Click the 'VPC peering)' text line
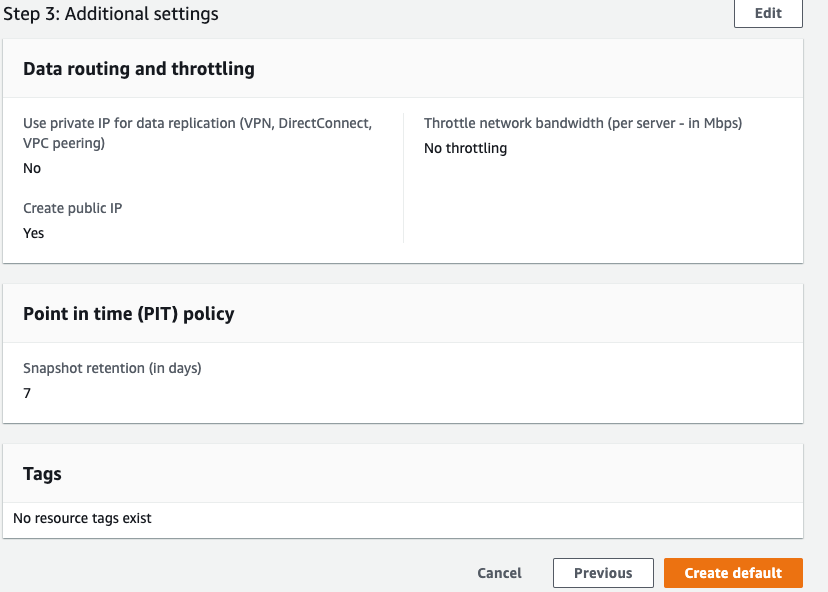The image size is (828, 592). [x=64, y=143]
